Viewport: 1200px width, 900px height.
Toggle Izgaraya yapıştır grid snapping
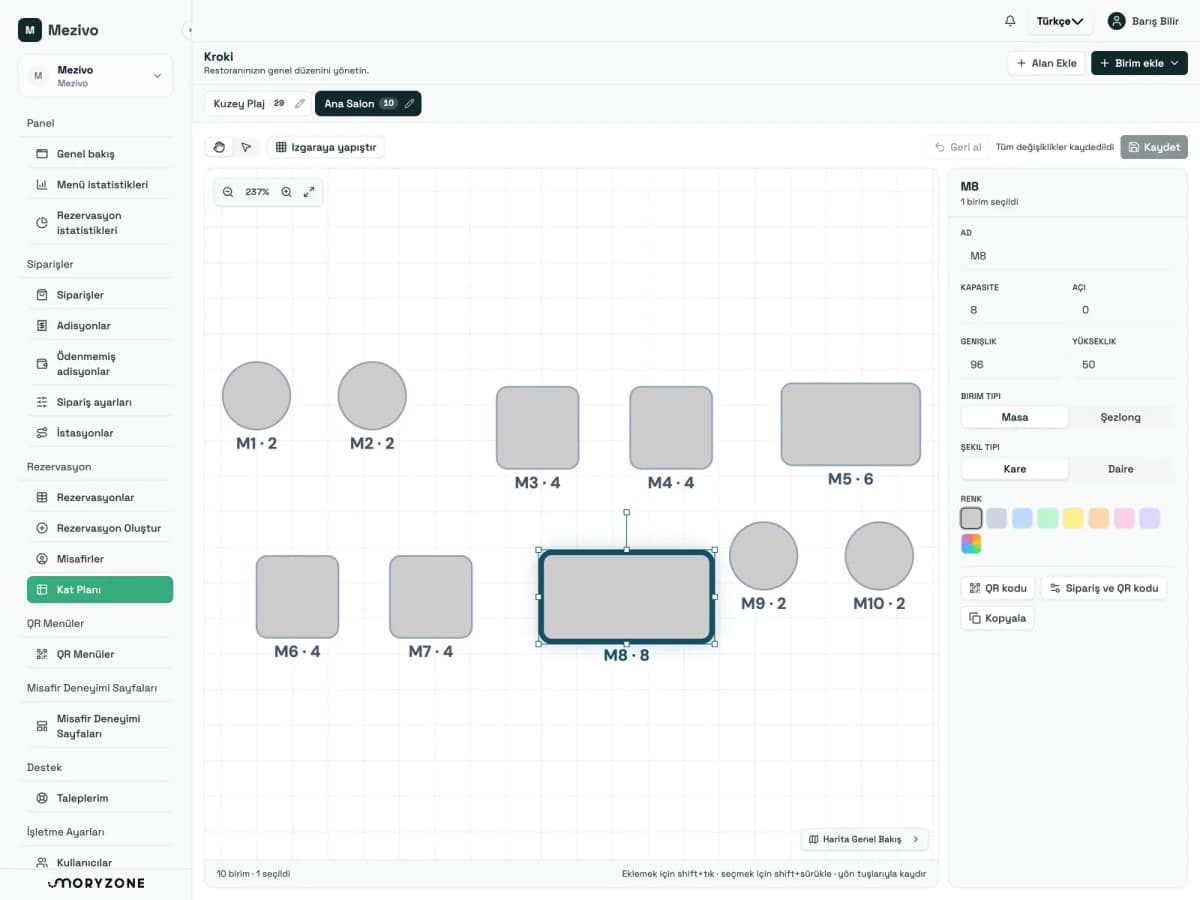point(326,147)
